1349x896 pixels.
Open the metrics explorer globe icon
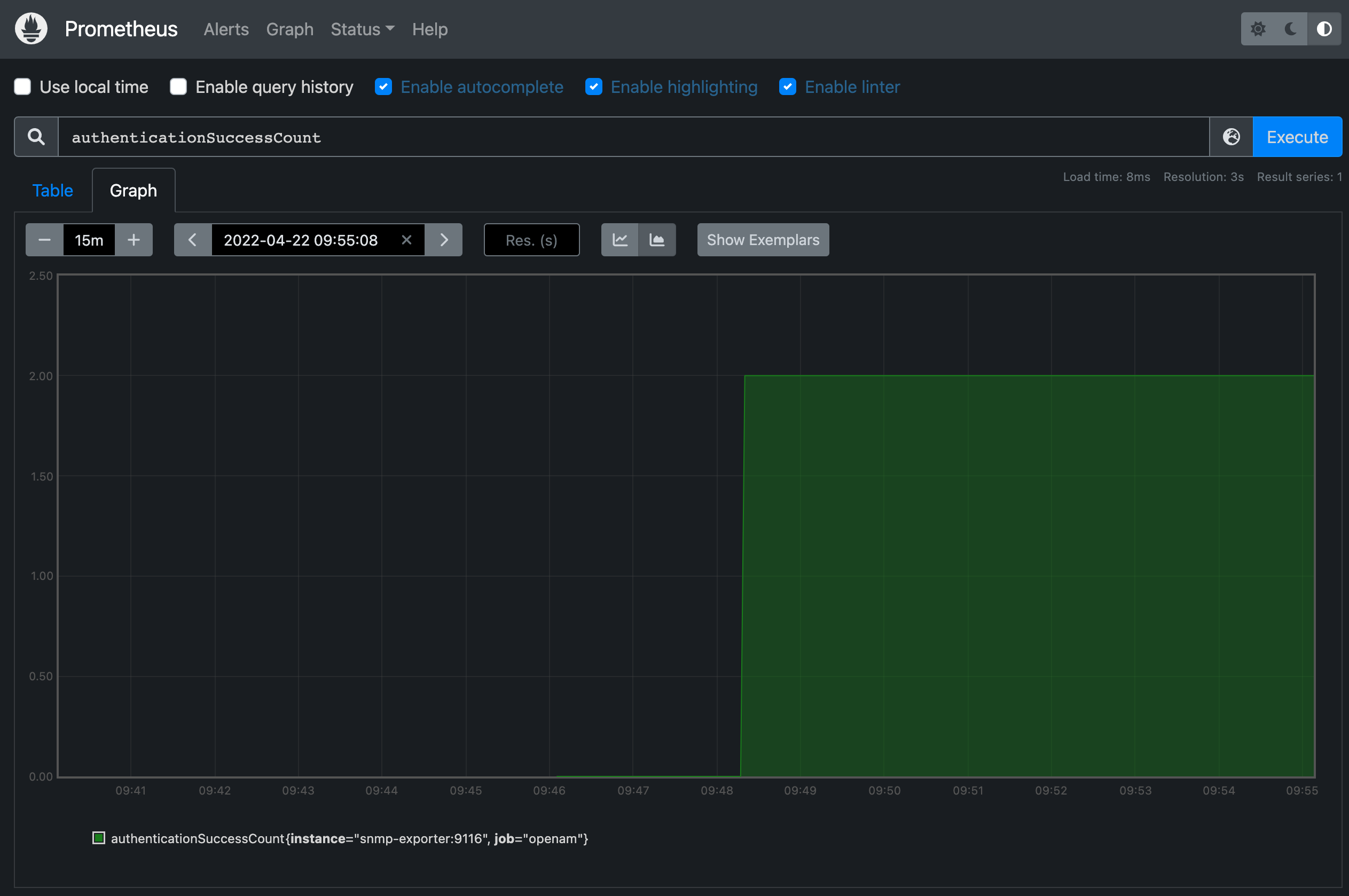click(1231, 137)
